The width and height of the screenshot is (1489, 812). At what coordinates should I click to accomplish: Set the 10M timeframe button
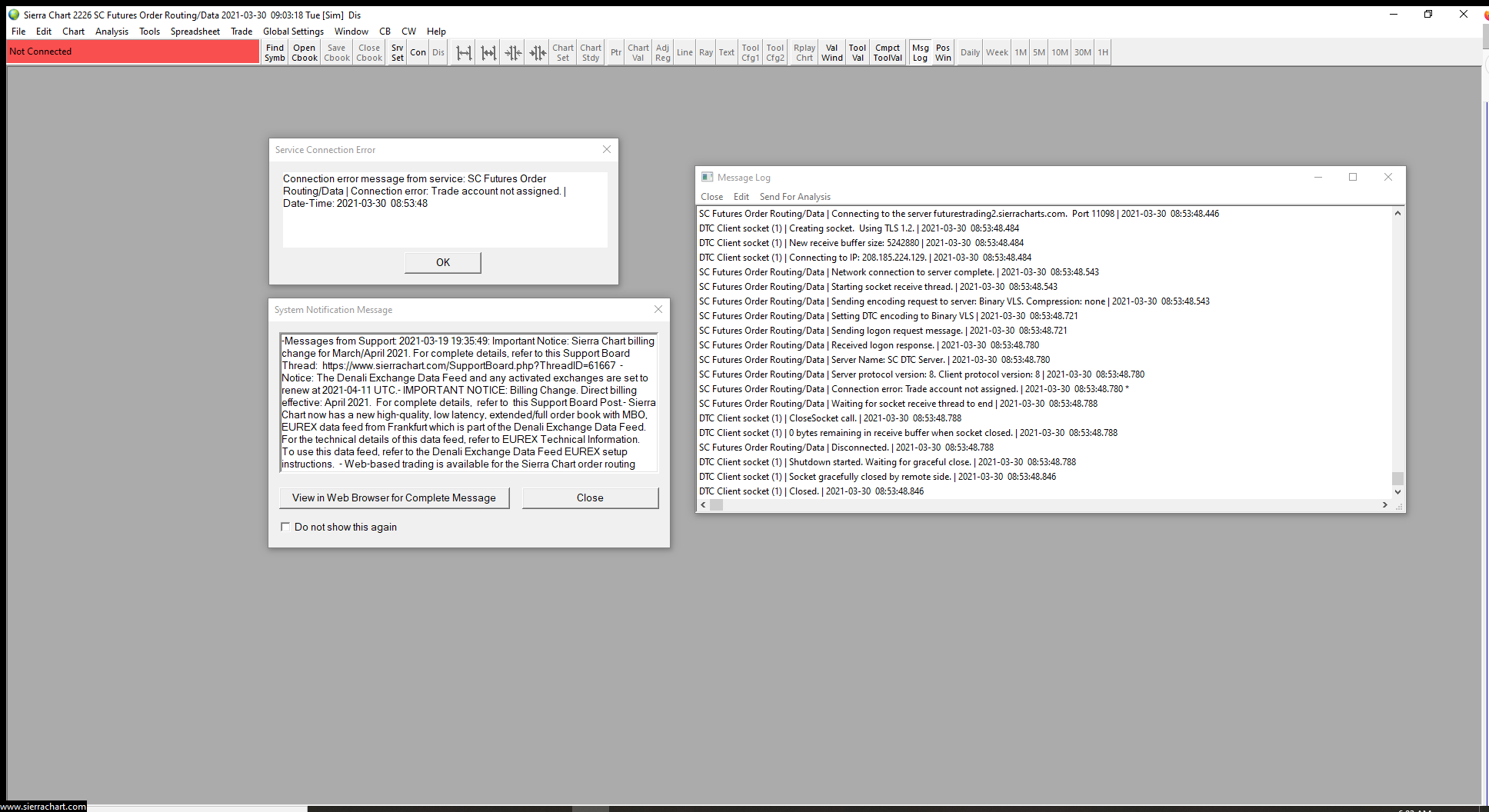pyautogui.click(x=1060, y=52)
